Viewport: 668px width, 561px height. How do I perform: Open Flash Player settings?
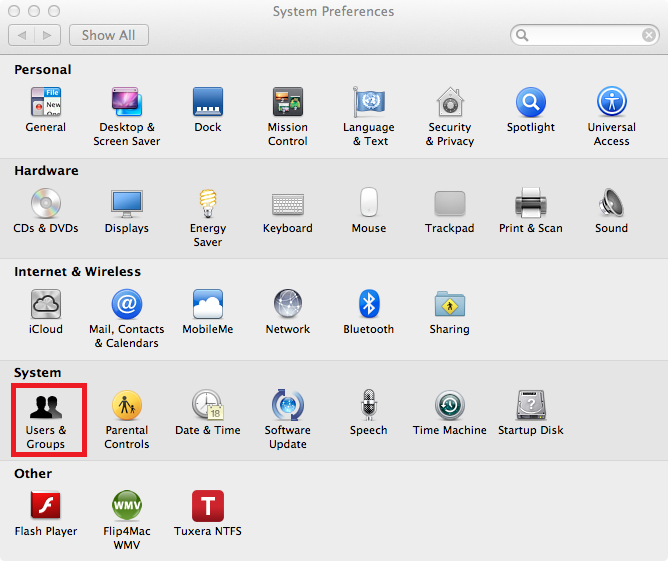pyautogui.click(x=46, y=506)
